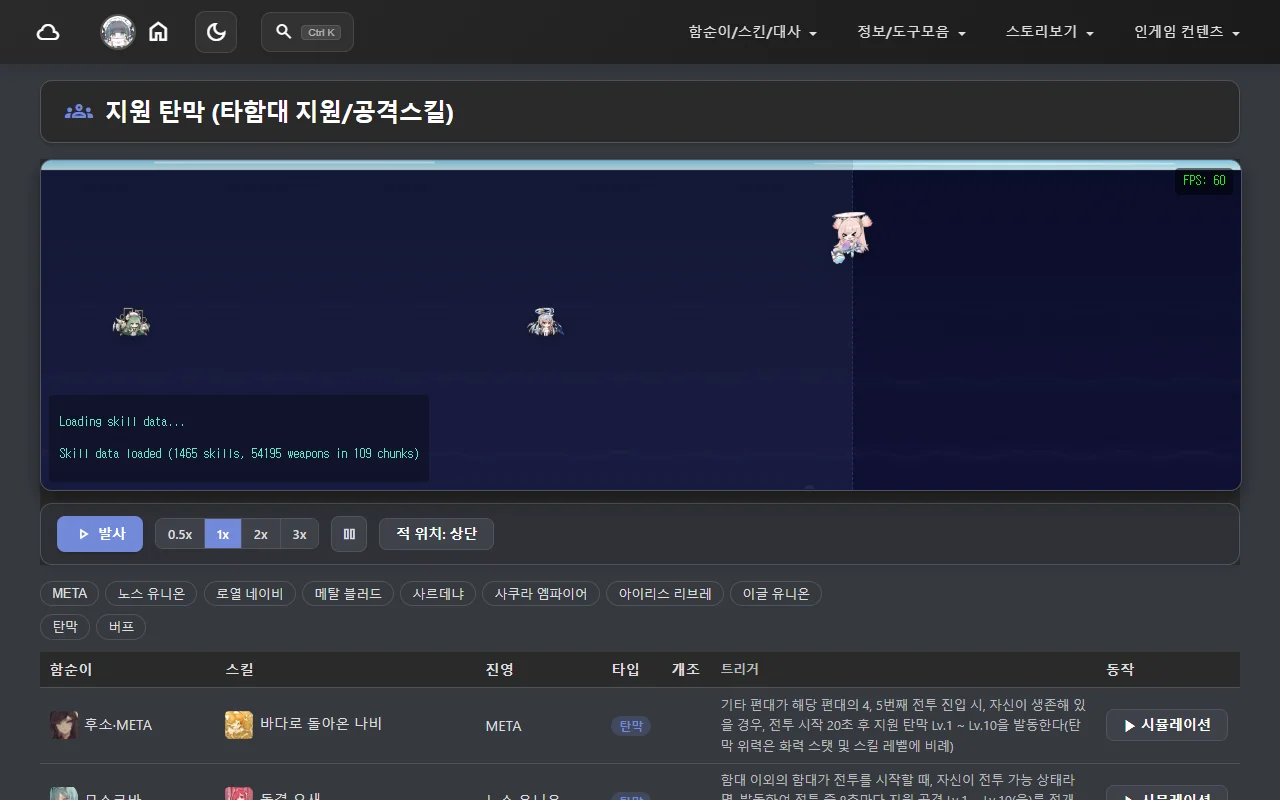This screenshot has height=800, width=1280.
Task: Click META faction cell in first row
Action: coord(504,726)
